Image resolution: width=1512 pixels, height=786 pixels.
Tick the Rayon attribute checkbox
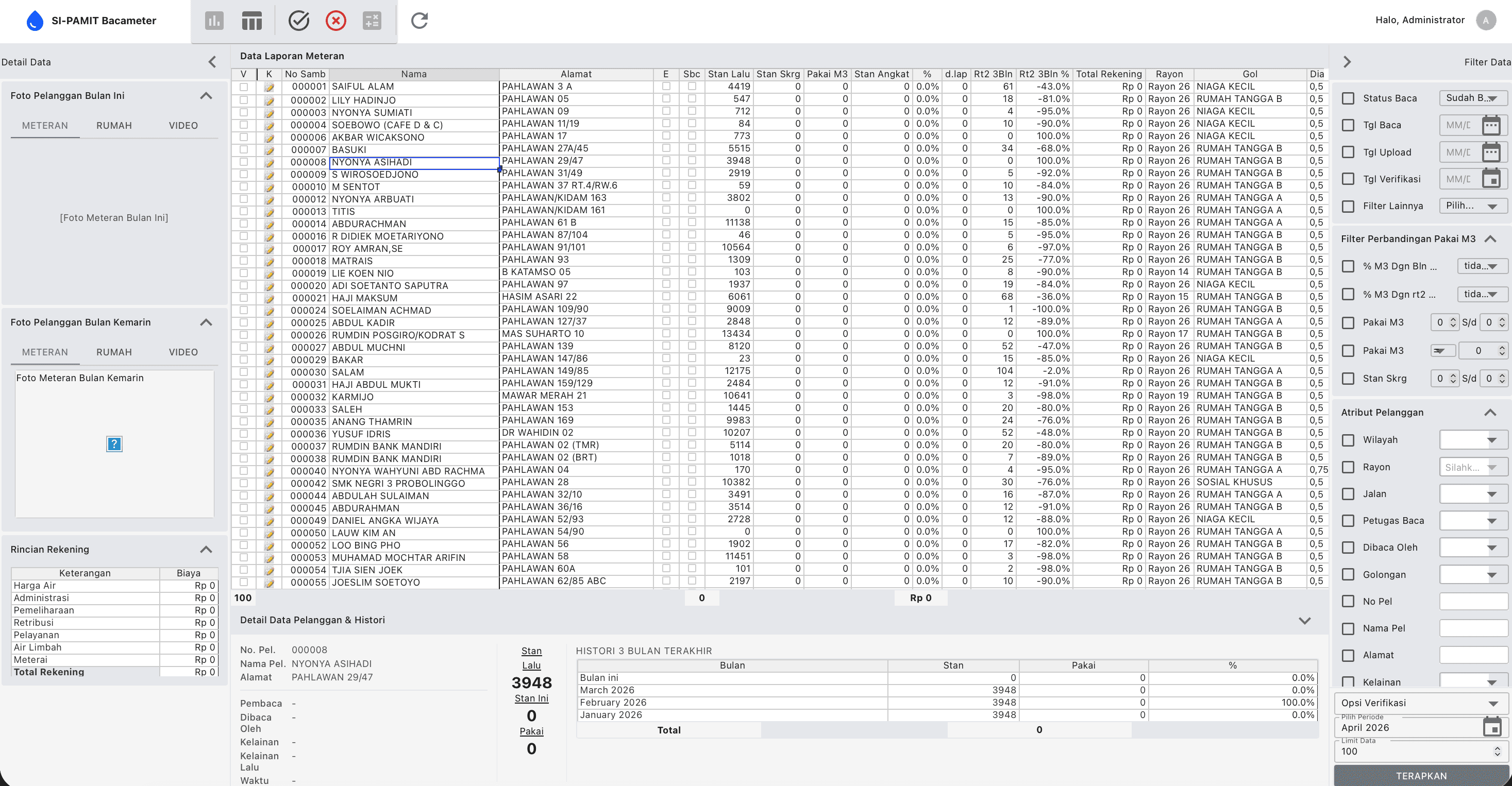pos(1348,467)
